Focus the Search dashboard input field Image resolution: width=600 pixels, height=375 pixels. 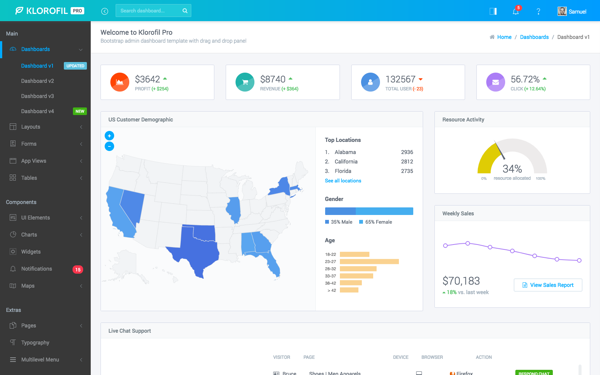click(x=149, y=11)
